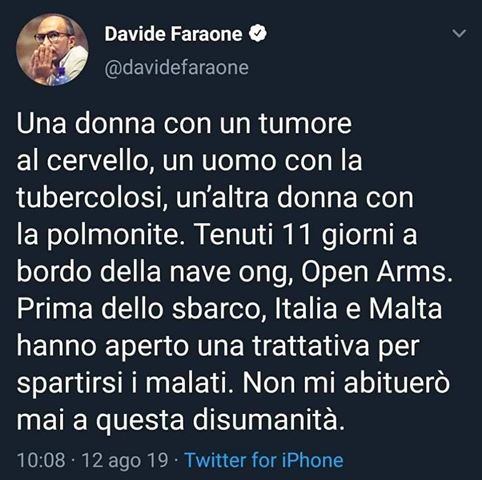This screenshot has width=482, height=480.
Task: Click the phrase 'Prima dello sbarco'
Action: point(138,309)
